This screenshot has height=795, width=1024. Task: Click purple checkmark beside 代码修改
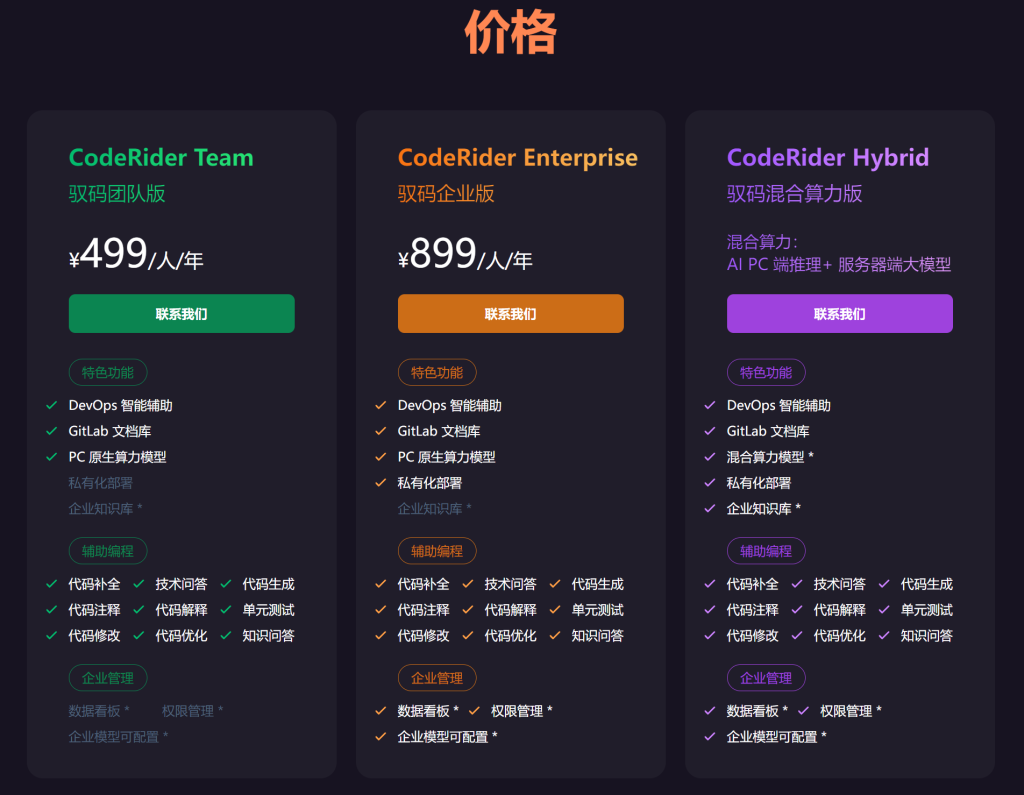coord(710,635)
